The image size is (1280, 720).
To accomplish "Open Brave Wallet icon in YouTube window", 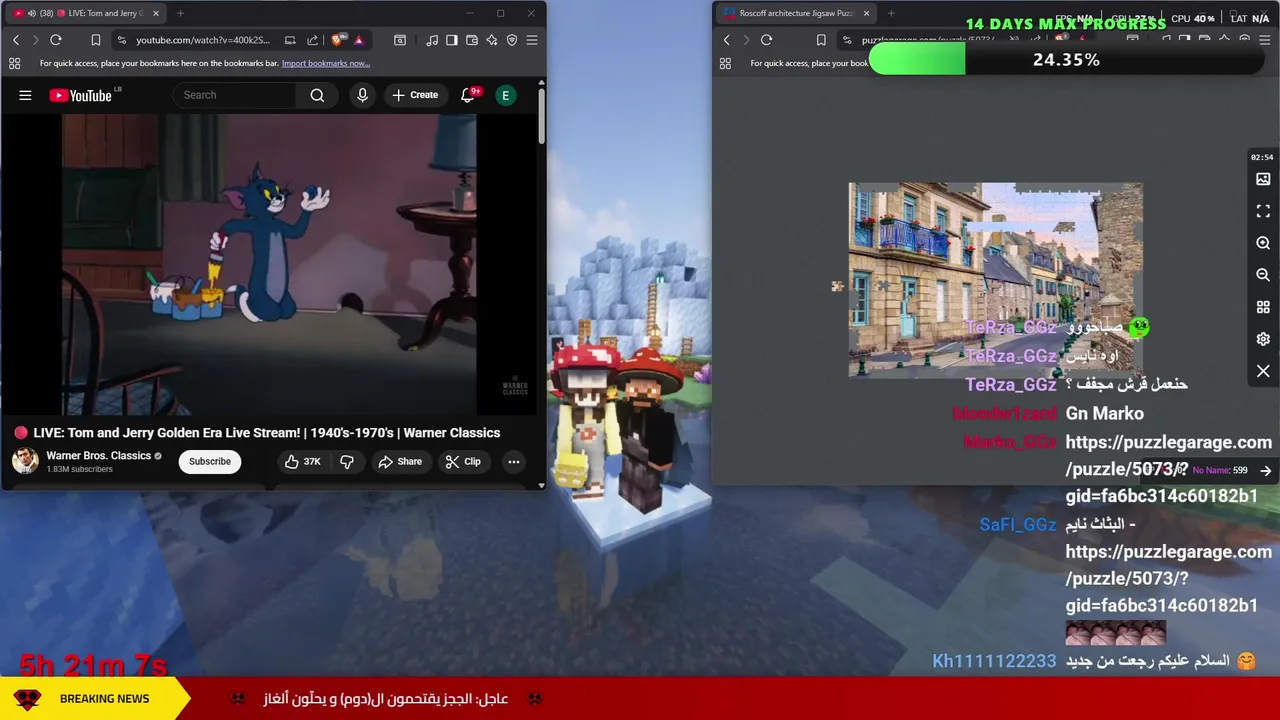I will point(472,40).
